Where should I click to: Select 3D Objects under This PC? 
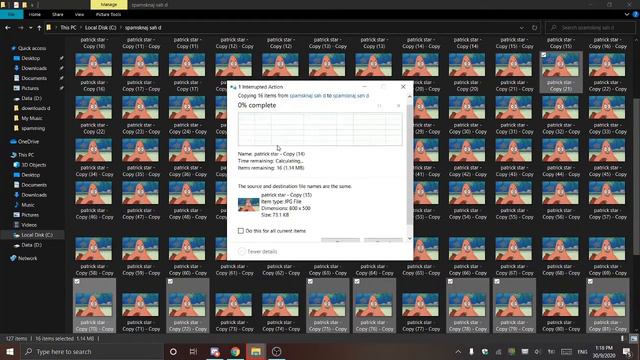tap(33, 165)
